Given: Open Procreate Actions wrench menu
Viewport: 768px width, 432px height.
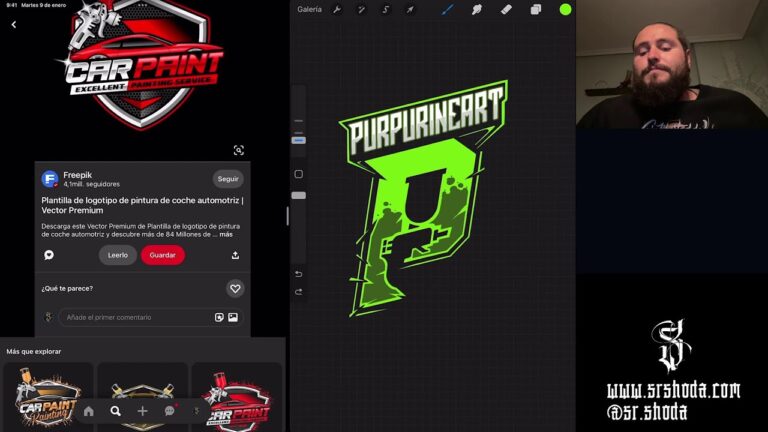Looking at the screenshot, I should [x=337, y=9].
